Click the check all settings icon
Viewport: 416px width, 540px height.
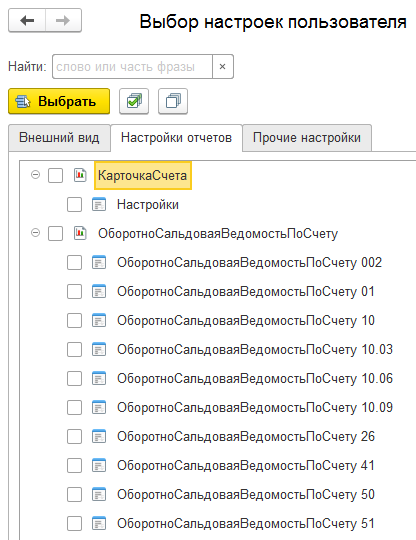(134, 101)
